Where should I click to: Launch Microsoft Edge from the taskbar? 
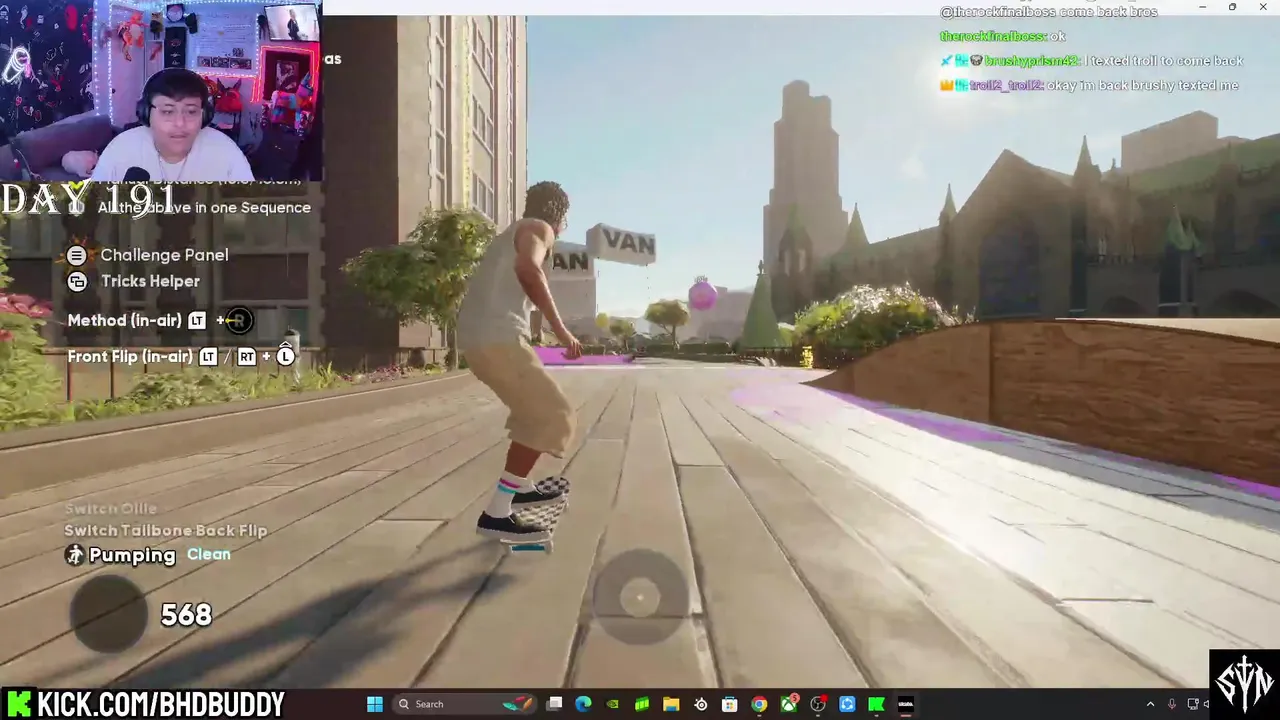(584, 704)
